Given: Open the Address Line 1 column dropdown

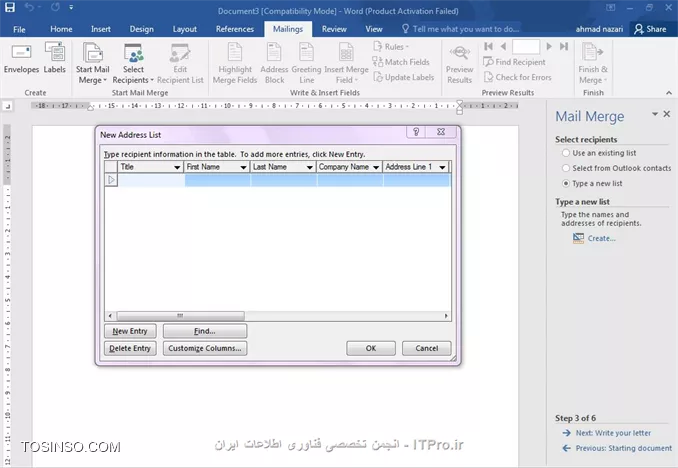Looking at the screenshot, I should [442, 167].
